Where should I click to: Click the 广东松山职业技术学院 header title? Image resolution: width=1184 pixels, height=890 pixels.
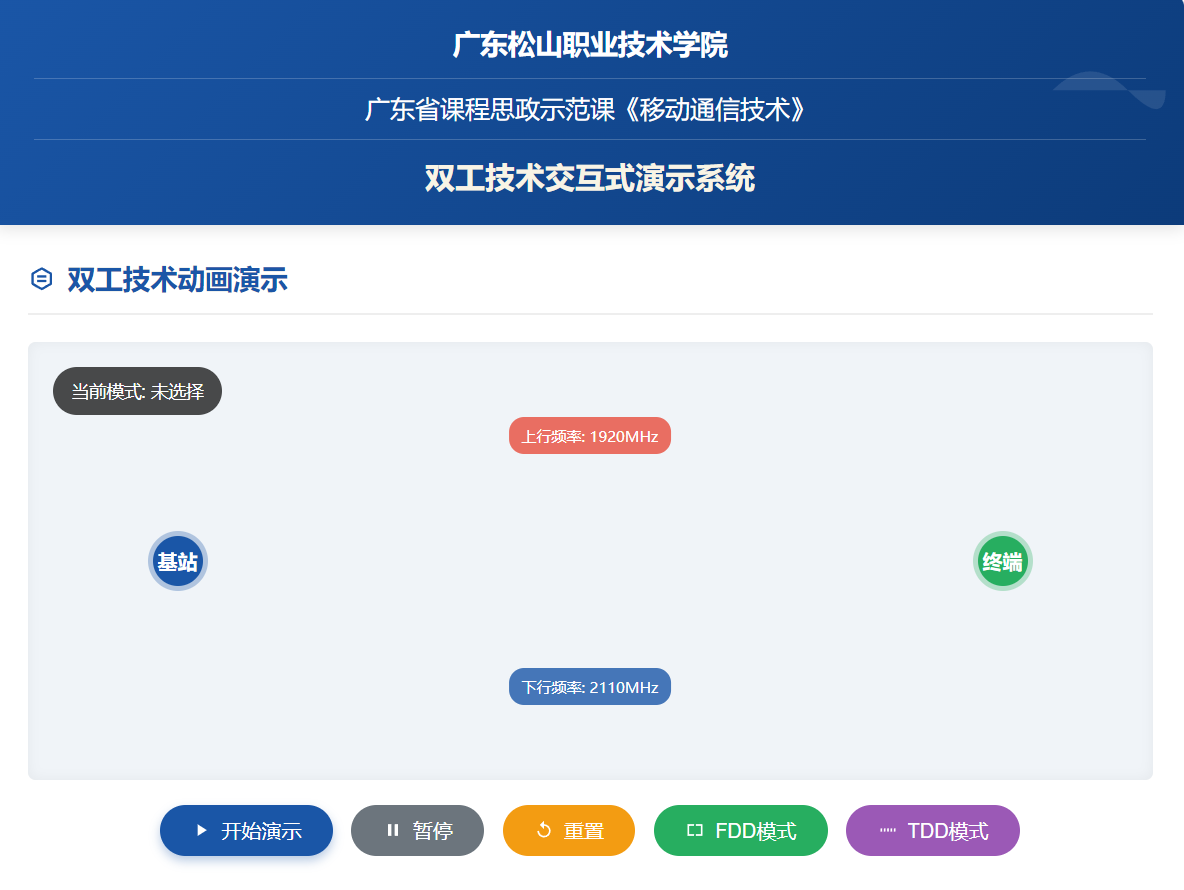[590, 45]
